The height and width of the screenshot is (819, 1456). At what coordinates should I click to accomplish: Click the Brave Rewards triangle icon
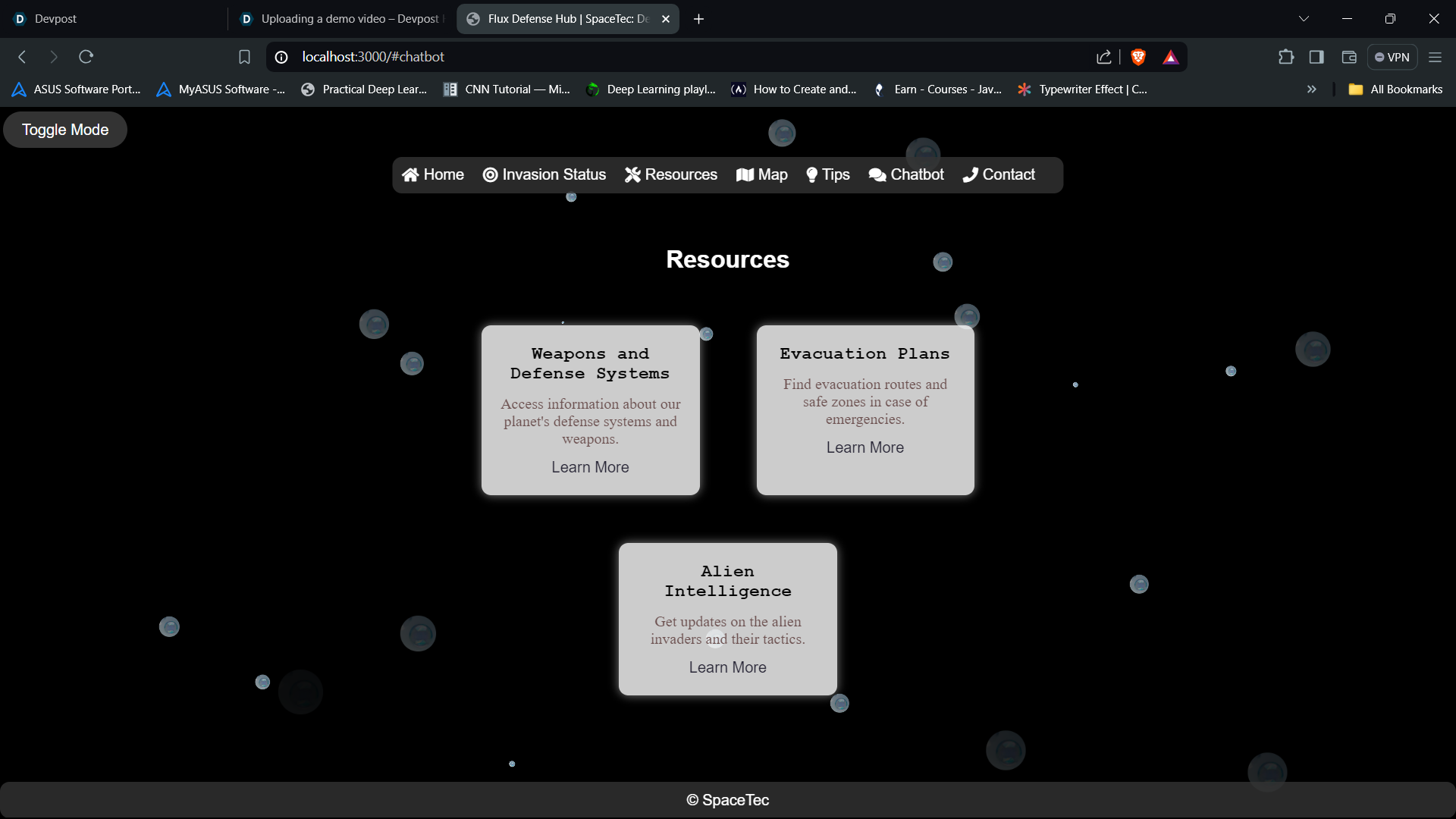[x=1170, y=57]
